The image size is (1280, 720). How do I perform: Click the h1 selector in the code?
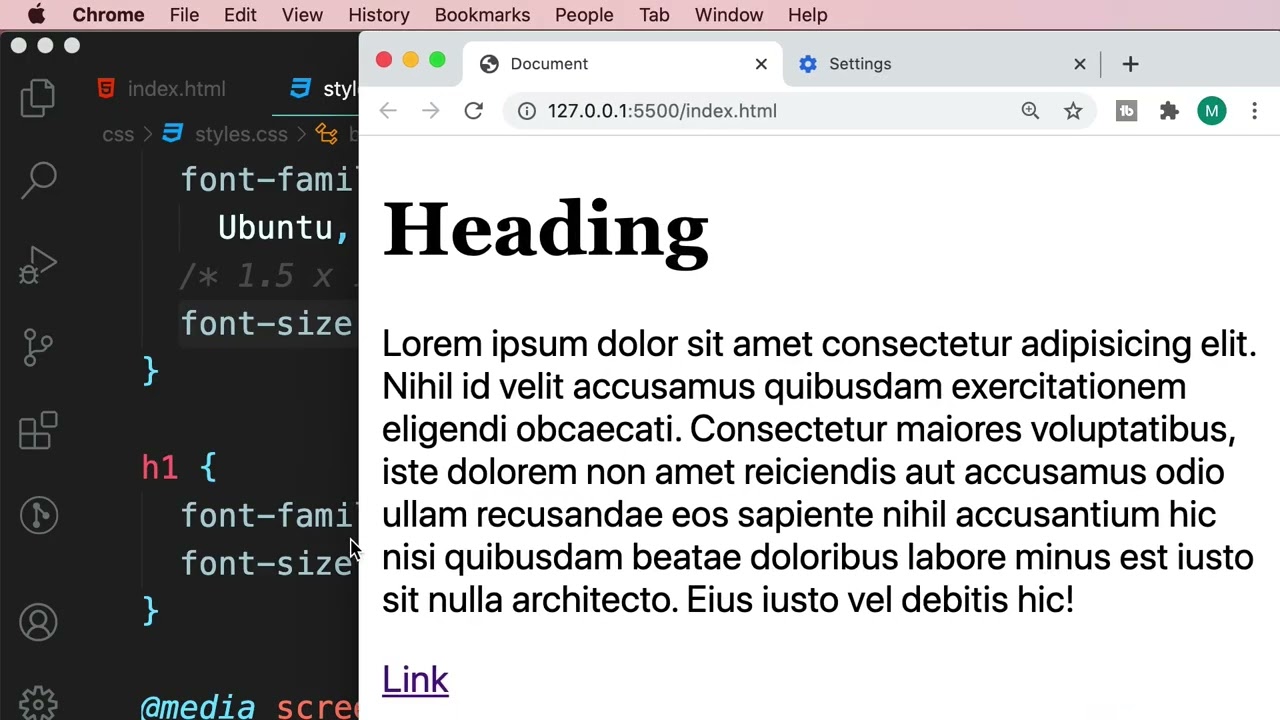159,467
